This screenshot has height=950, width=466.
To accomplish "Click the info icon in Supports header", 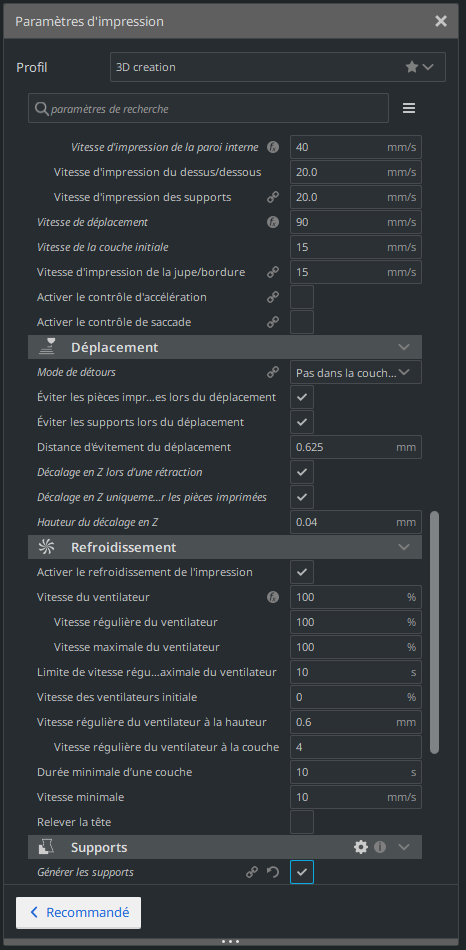I will [380, 847].
